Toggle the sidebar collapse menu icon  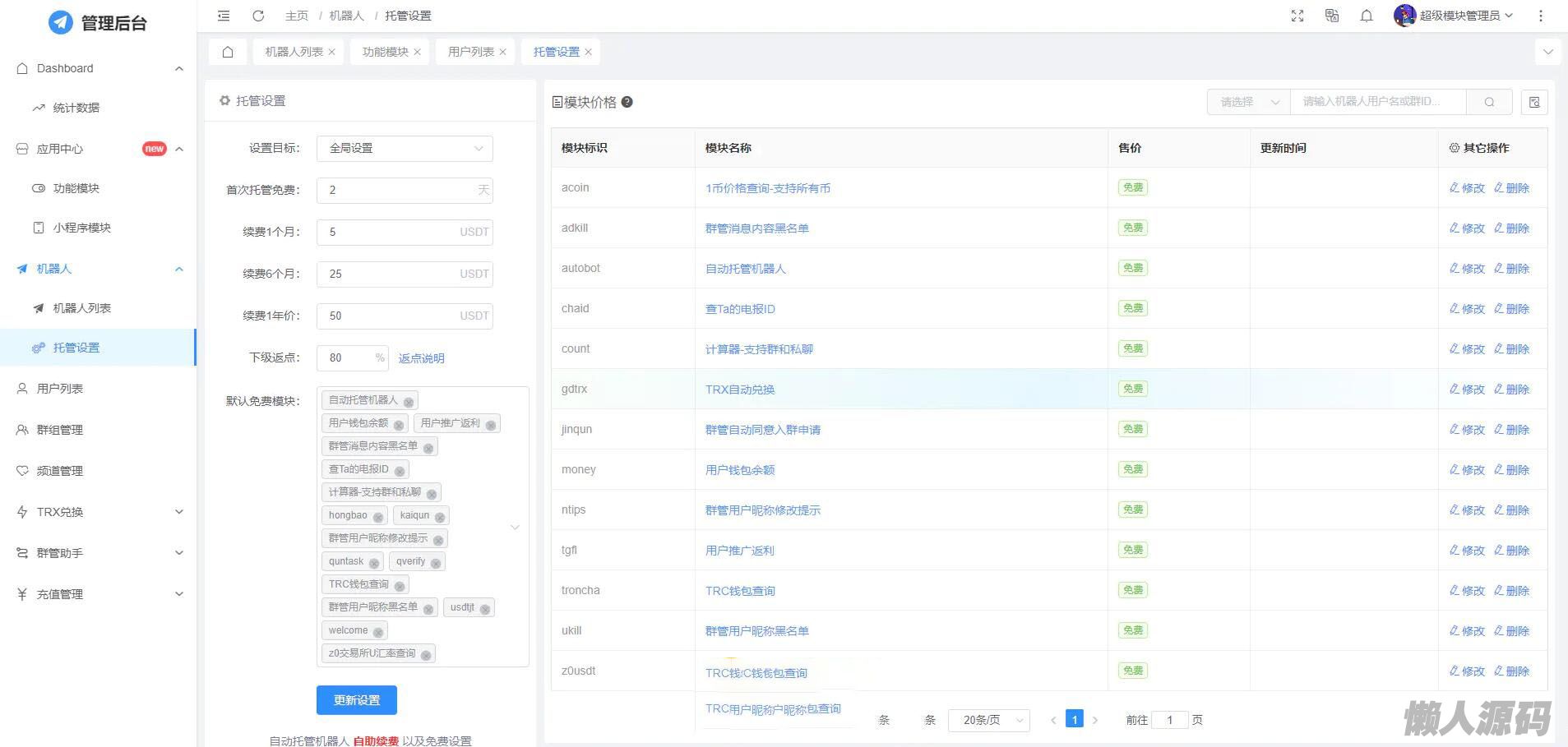224,16
